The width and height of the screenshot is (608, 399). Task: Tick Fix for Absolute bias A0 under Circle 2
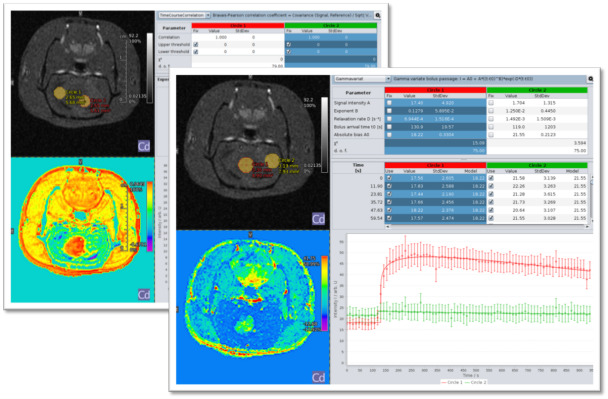pos(491,135)
